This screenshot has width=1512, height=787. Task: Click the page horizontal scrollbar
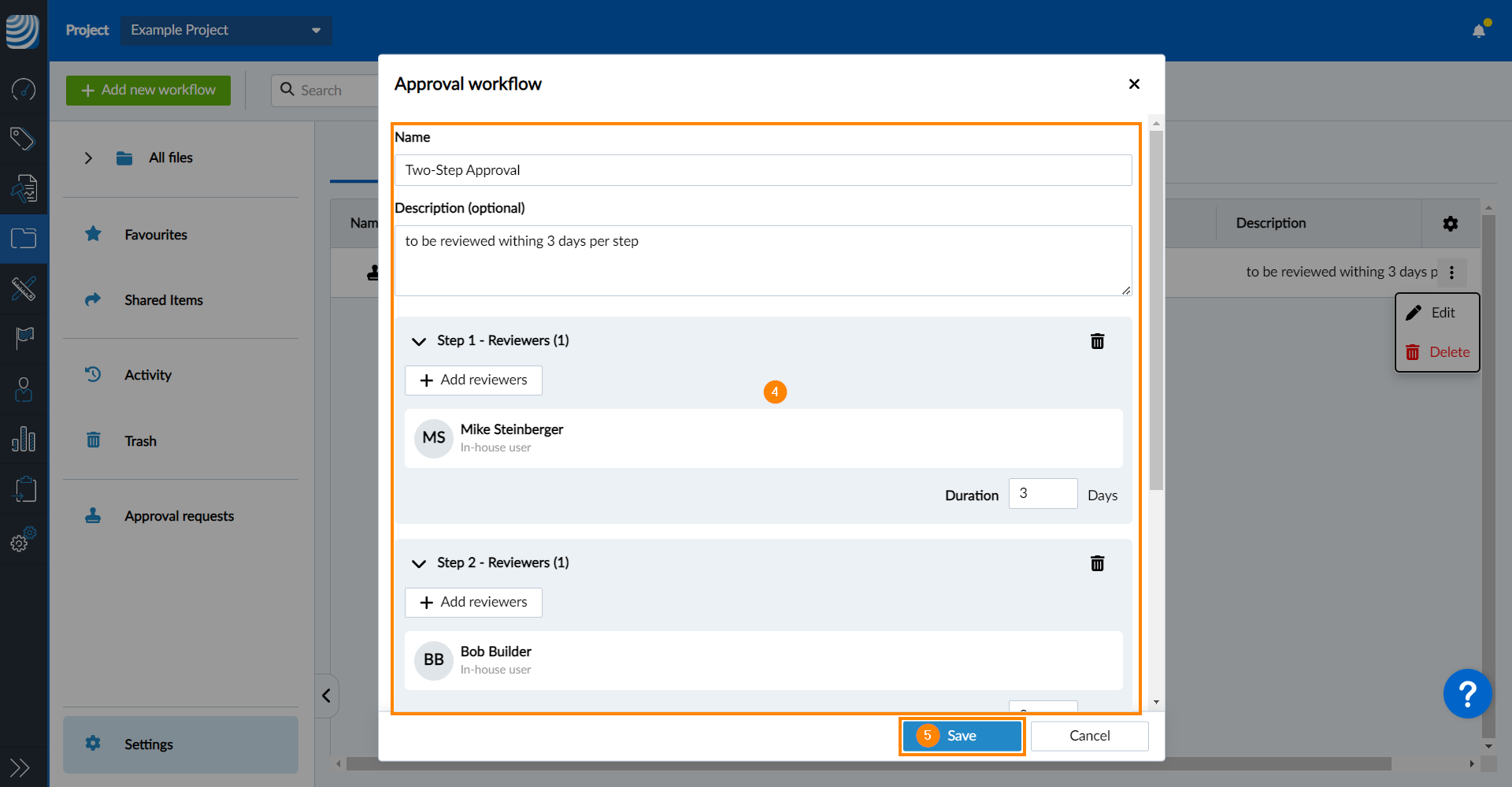tap(869, 764)
